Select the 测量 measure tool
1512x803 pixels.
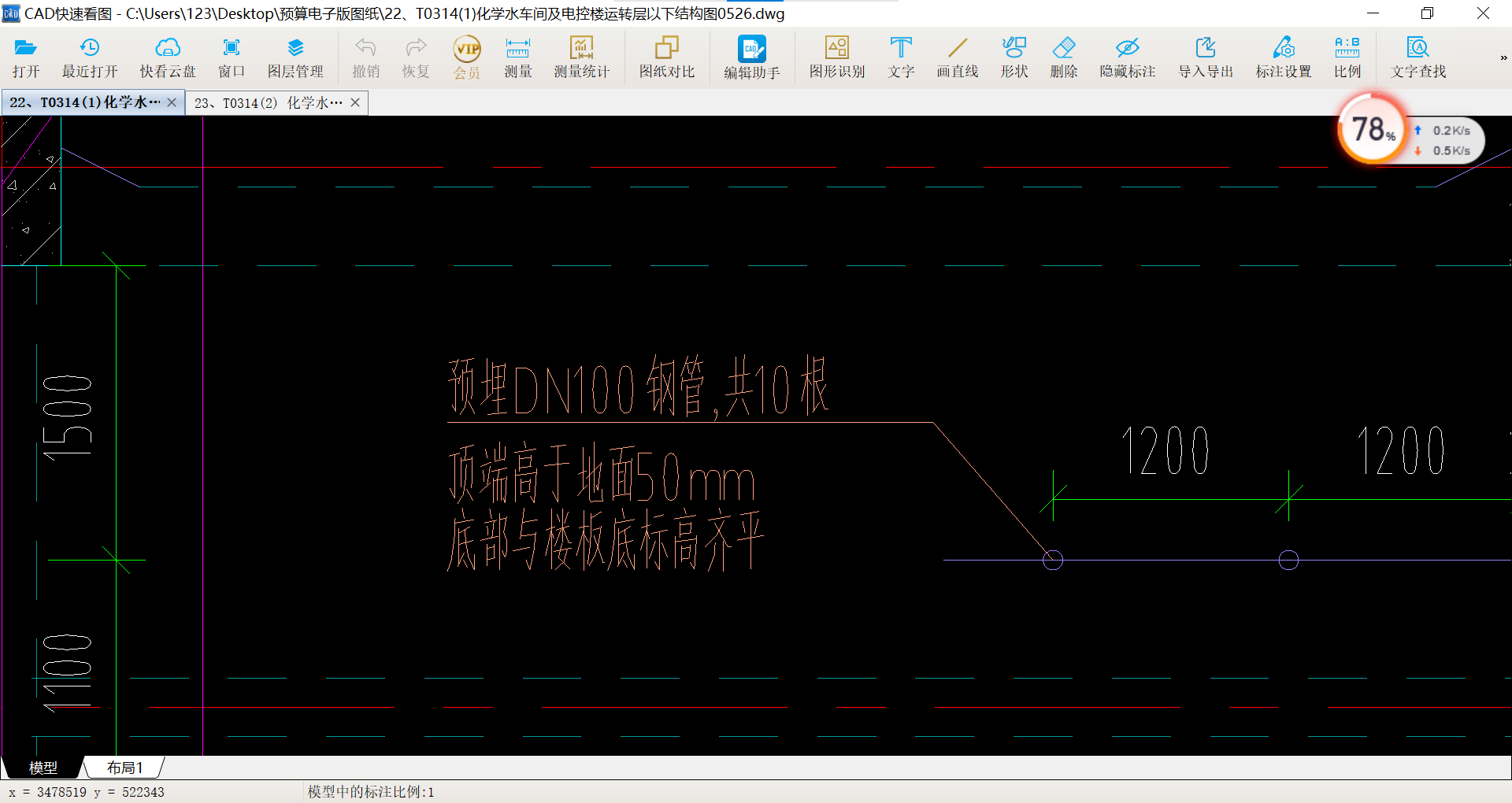tap(517, 57)
